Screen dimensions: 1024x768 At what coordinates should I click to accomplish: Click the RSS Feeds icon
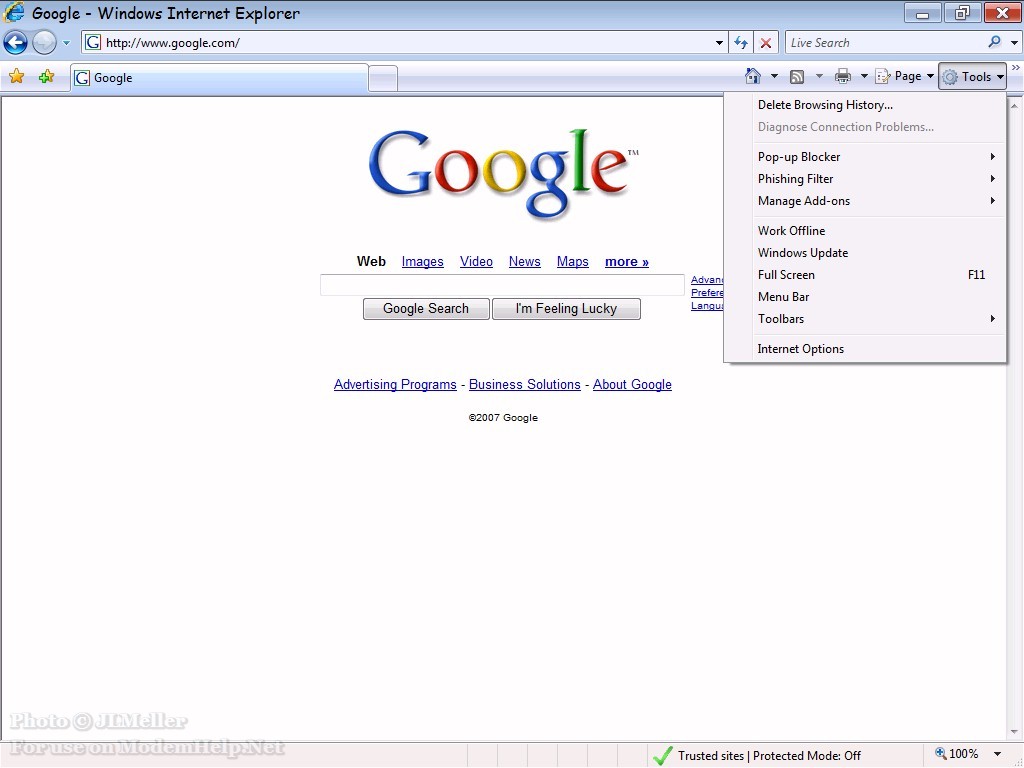point(797,77)
